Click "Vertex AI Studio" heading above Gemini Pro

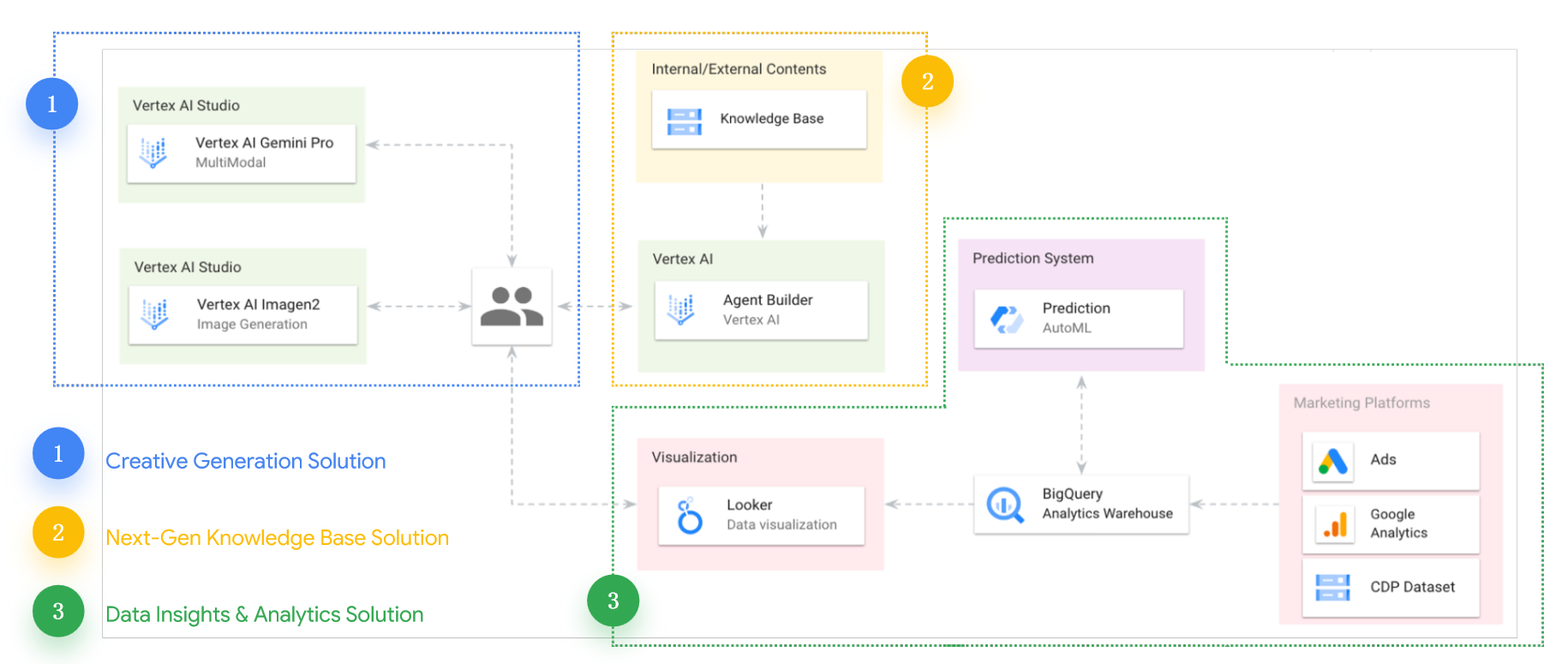186,105
